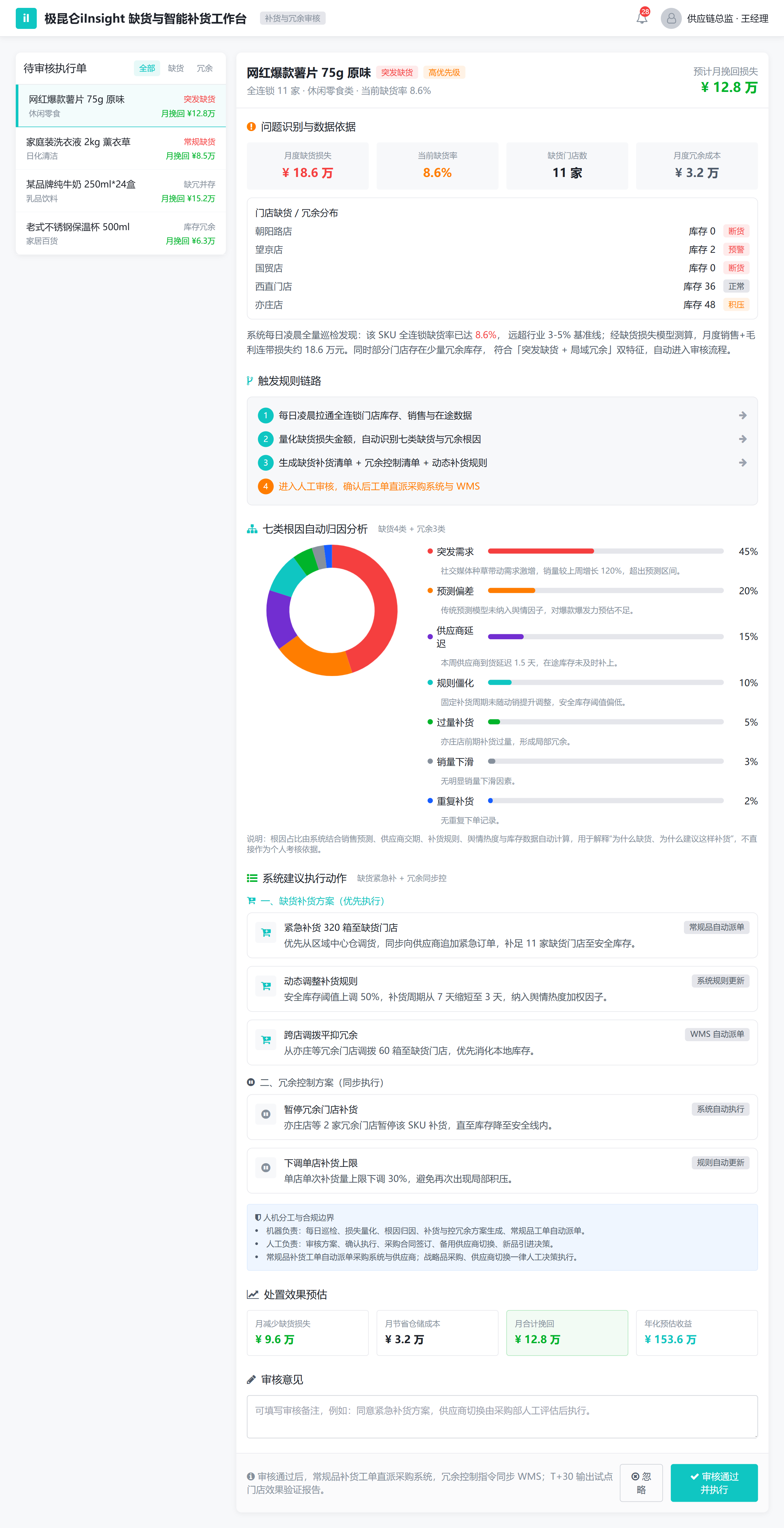
Task: Open the 家庭装洗衣液 2kg 薰衣草 order
Action: pos(121,148)
